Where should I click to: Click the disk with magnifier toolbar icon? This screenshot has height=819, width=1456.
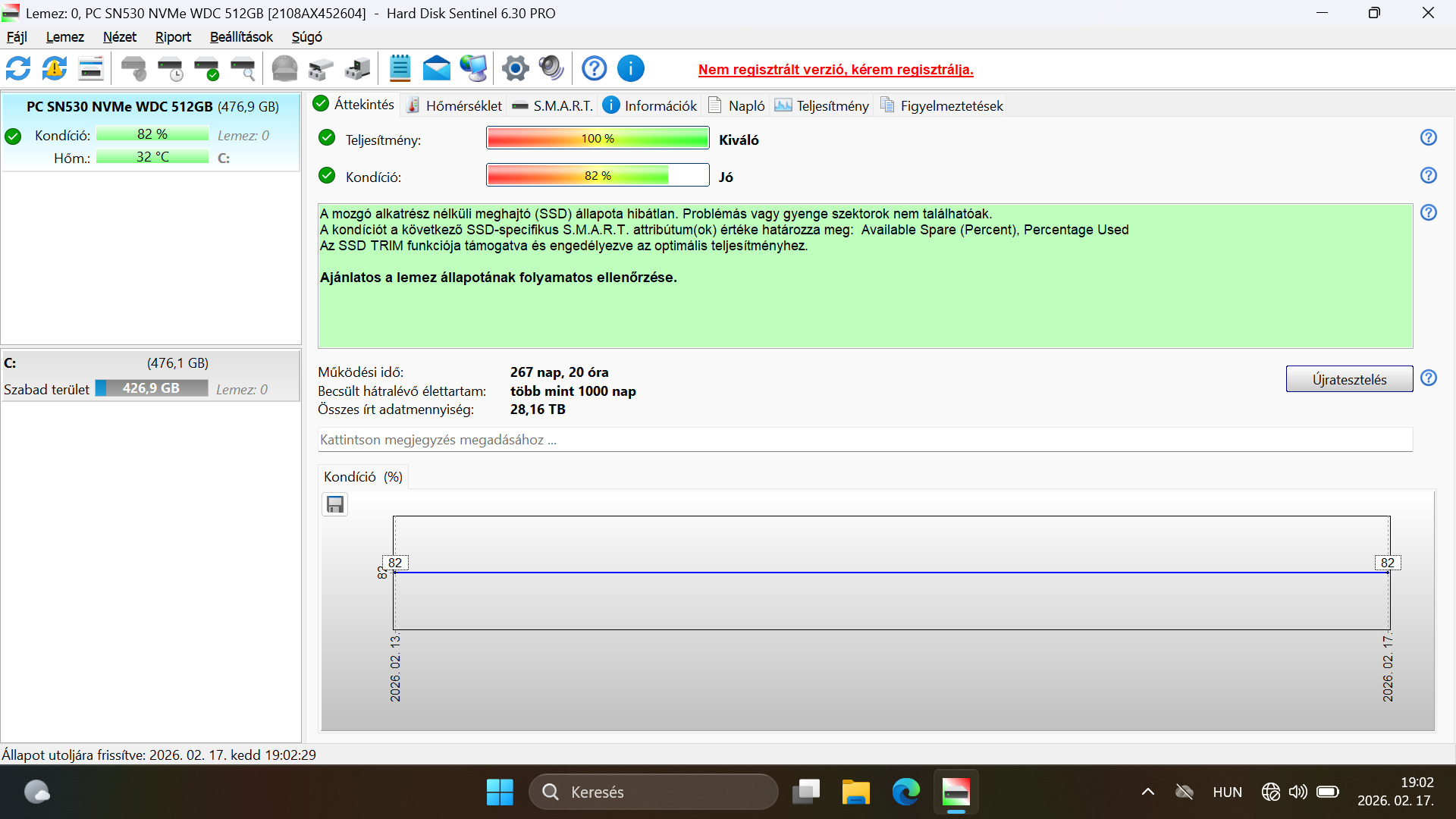coord(243,69)
